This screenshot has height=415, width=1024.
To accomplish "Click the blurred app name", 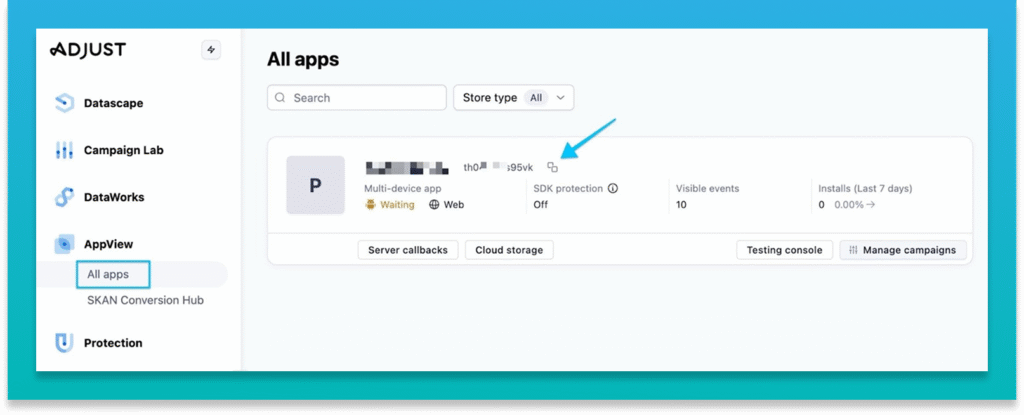I will coord(407,167).
